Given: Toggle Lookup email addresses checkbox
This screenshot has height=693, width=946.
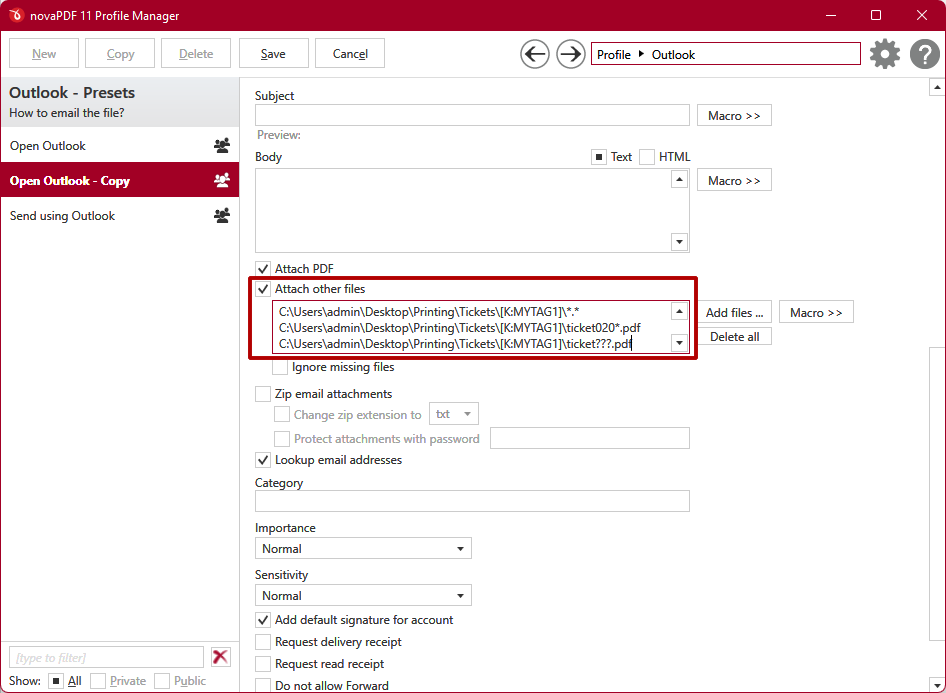Looking at the screenshot, I should [262, 460].
